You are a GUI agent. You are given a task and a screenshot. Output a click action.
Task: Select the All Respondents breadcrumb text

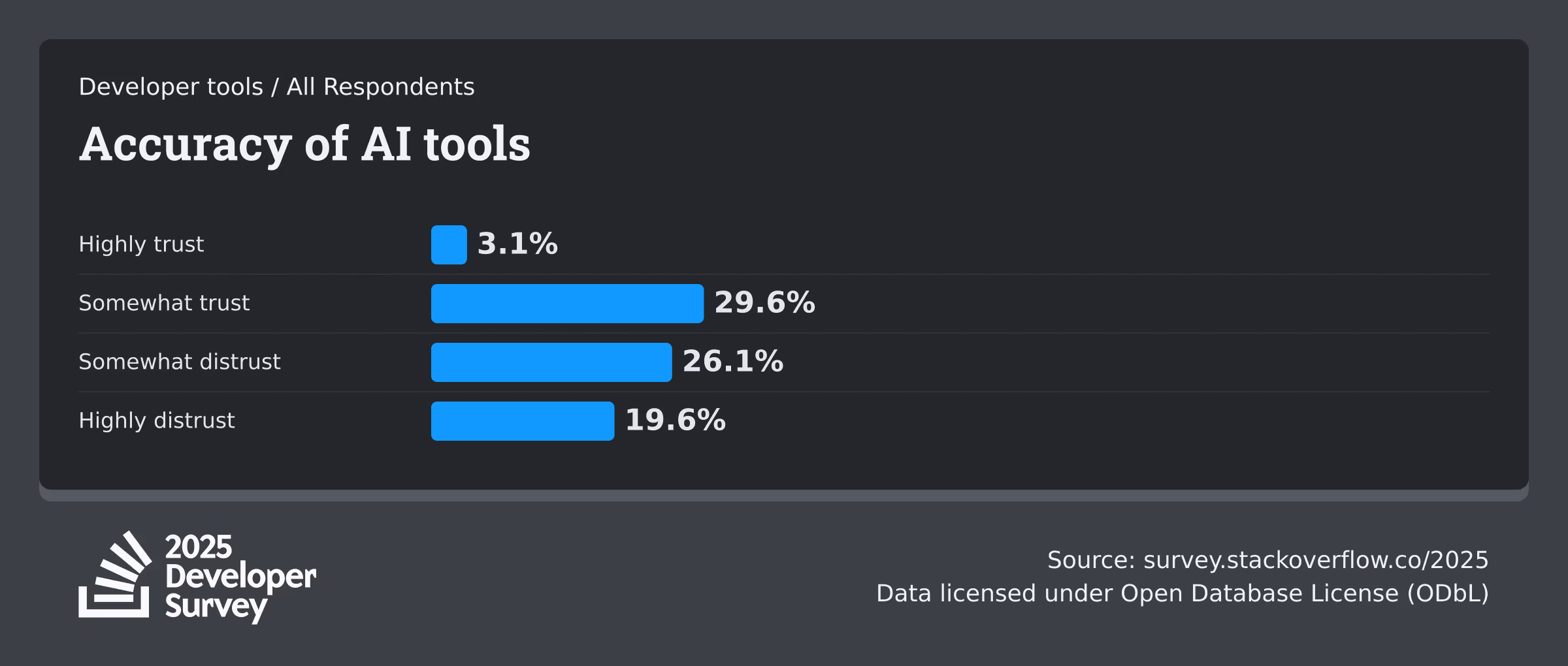tap(380, 87)
